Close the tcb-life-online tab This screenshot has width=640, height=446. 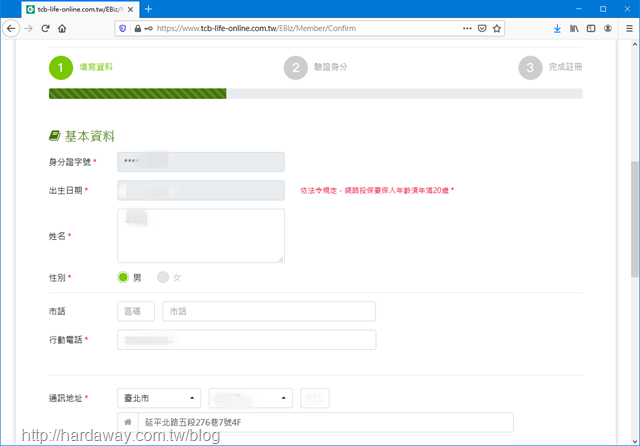[x=131, y=9]
